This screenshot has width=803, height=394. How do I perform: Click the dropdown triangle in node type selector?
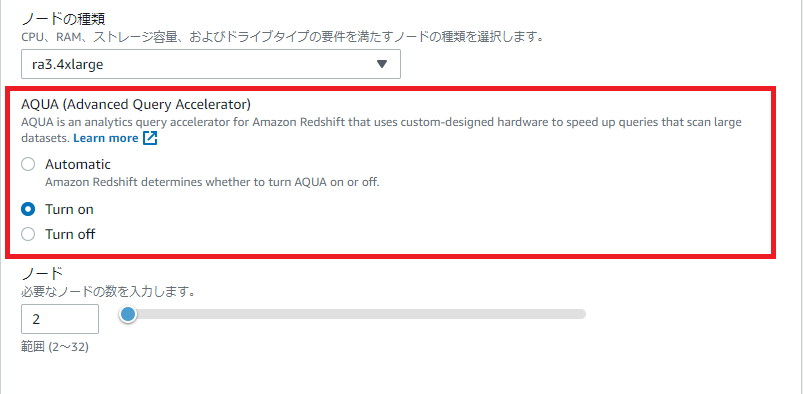[x=382, y=64]
